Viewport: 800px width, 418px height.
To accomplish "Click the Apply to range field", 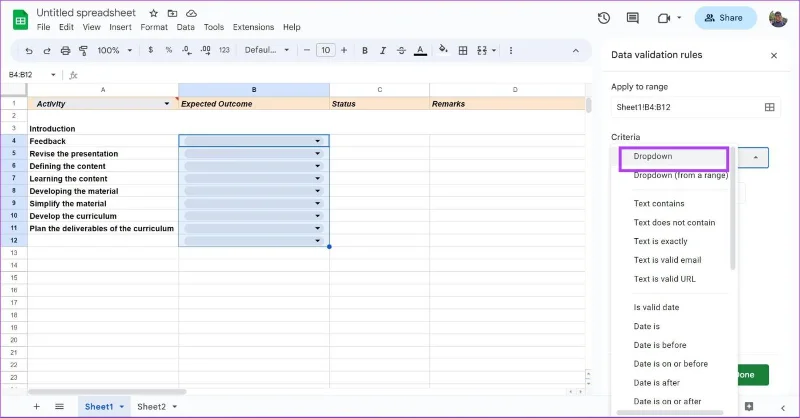I will (x=696, y=107).
